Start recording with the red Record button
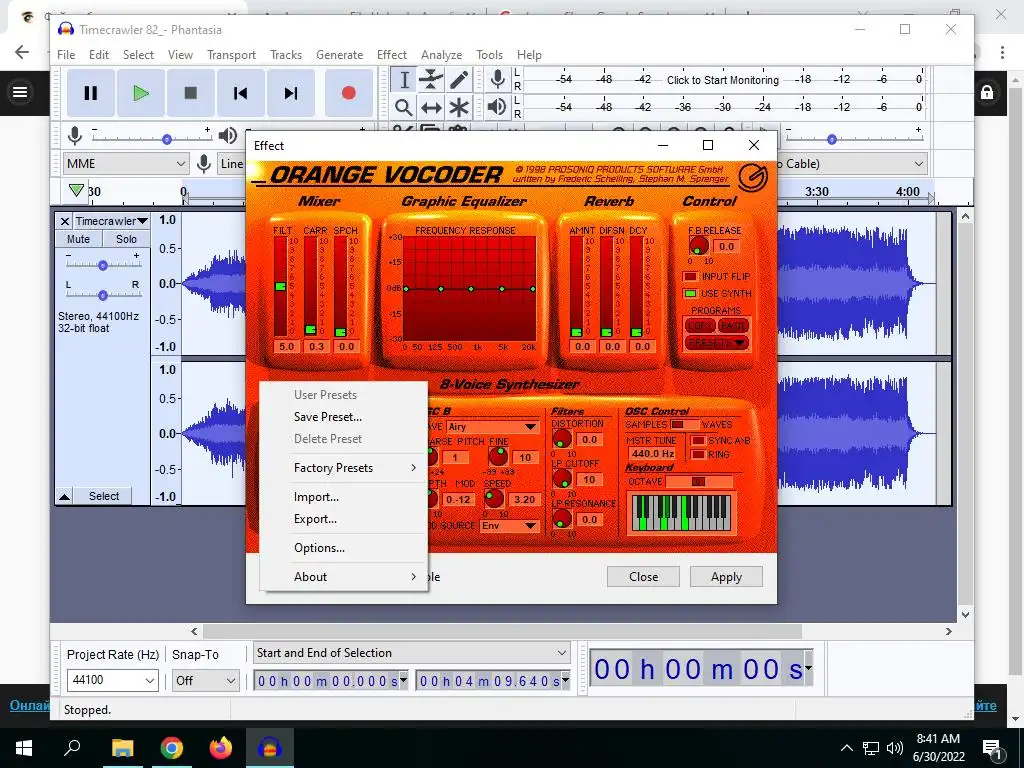 click(x=348, y=93)
